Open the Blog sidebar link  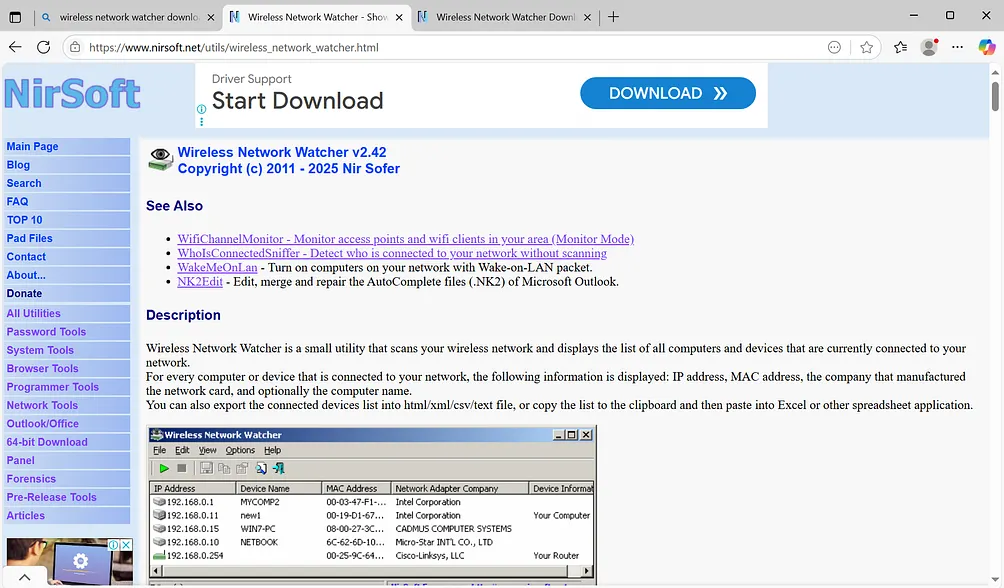coord(67,165)
